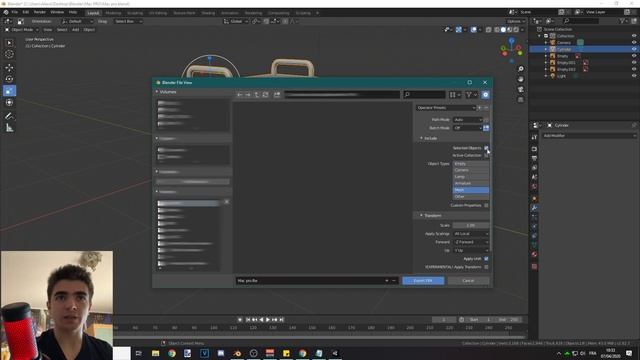Screen dimensions: 640x360
Task: Click the Cancel button in File View
Action: 468,281
